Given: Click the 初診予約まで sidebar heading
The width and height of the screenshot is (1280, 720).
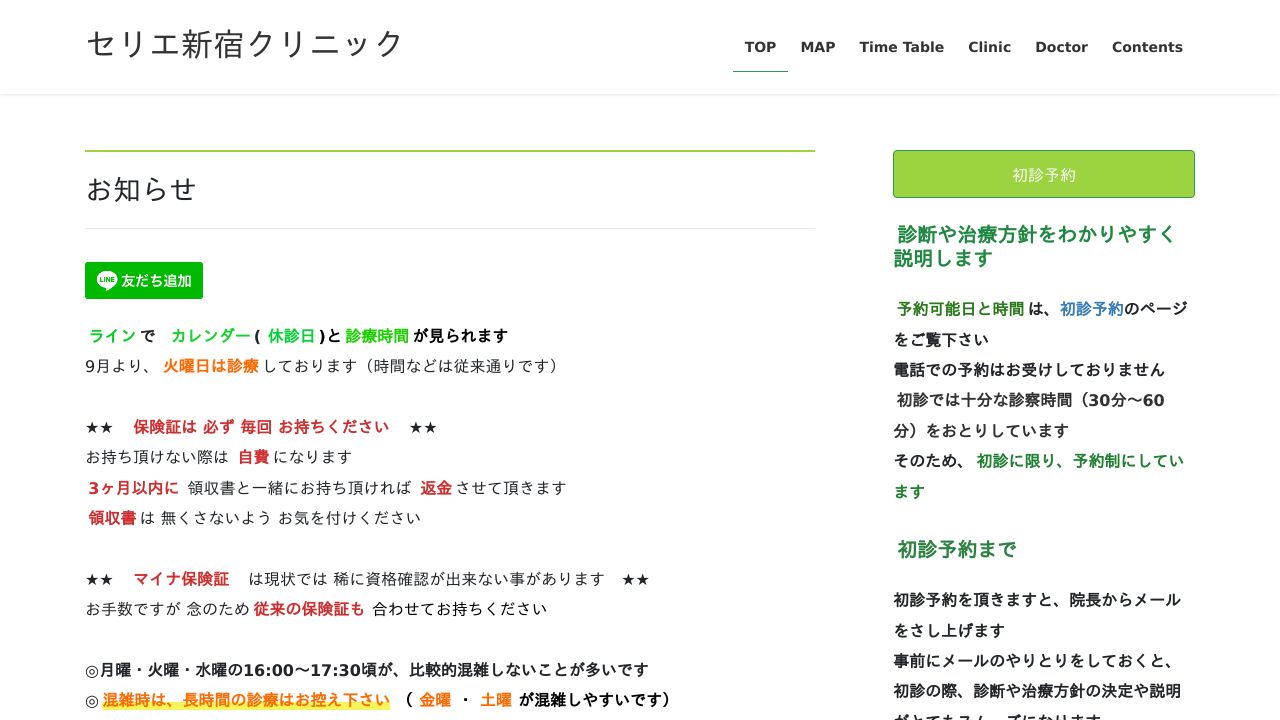Looking at the screenshot, I should pos(956,549).
